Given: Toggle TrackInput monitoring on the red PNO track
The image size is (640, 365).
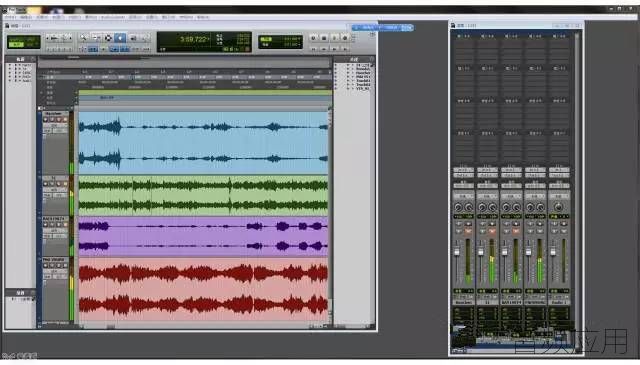Looking at the screenshot, I should [52, 266].
